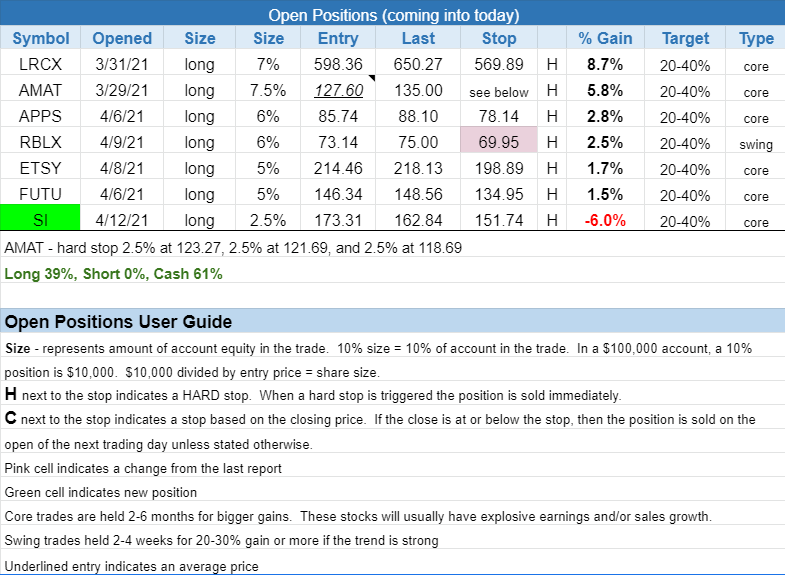The height and width of the screenshot is (575, 785).
Task: Select the 78.14 stop price
Action: [499, 116]
